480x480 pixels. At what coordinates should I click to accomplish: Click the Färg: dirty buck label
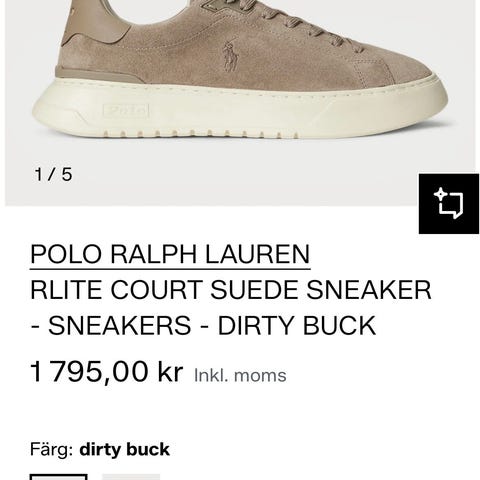click(100, 449)
